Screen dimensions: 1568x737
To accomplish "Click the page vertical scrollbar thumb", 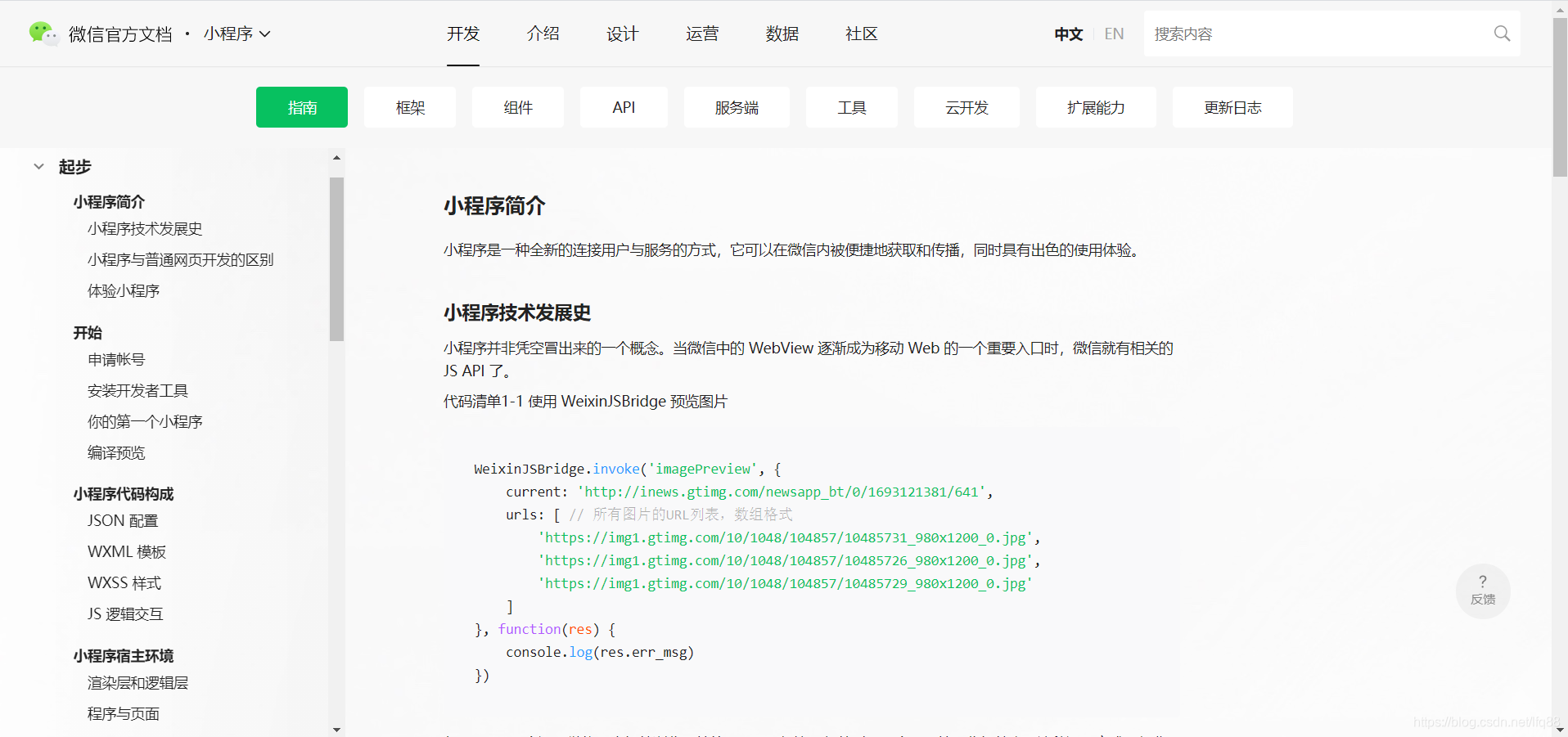I will pyautogui.click(x=1560, y=97).
